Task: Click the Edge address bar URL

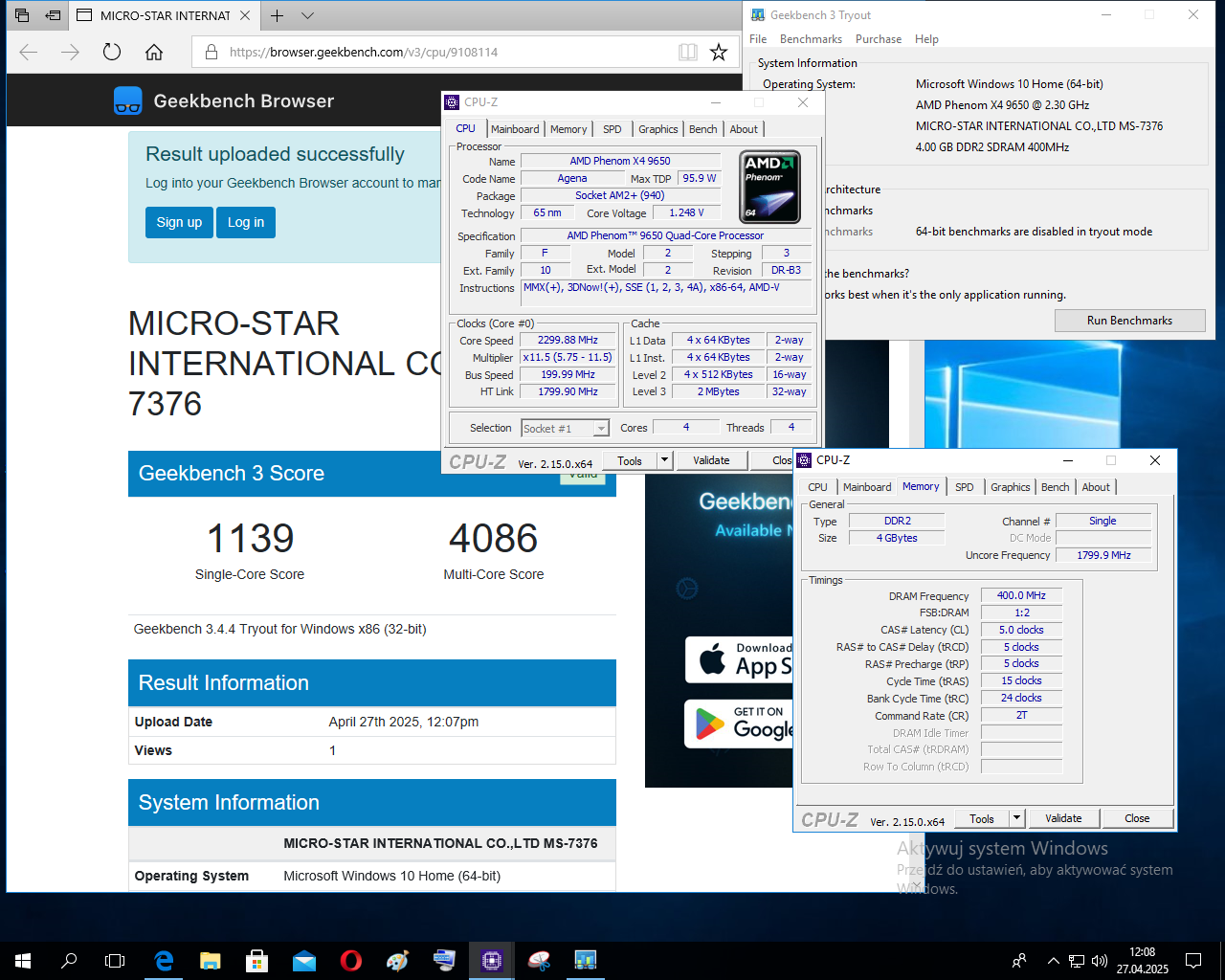Action: click(364, 53)
